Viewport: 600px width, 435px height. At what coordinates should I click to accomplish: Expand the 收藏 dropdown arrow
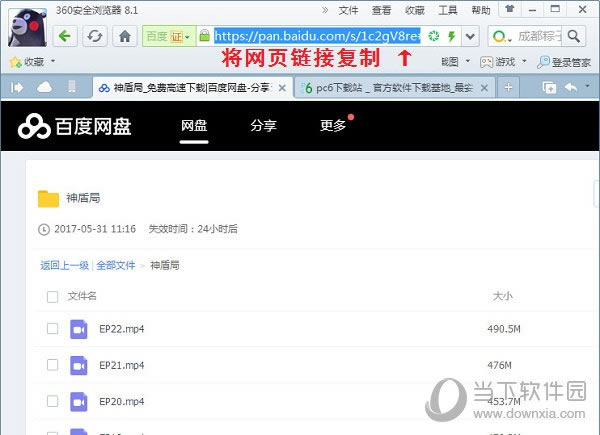point(53,61)
